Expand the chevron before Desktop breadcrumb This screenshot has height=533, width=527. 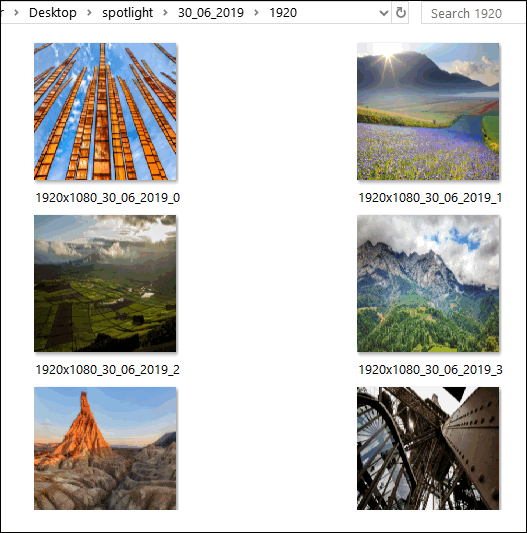[16, 13]
